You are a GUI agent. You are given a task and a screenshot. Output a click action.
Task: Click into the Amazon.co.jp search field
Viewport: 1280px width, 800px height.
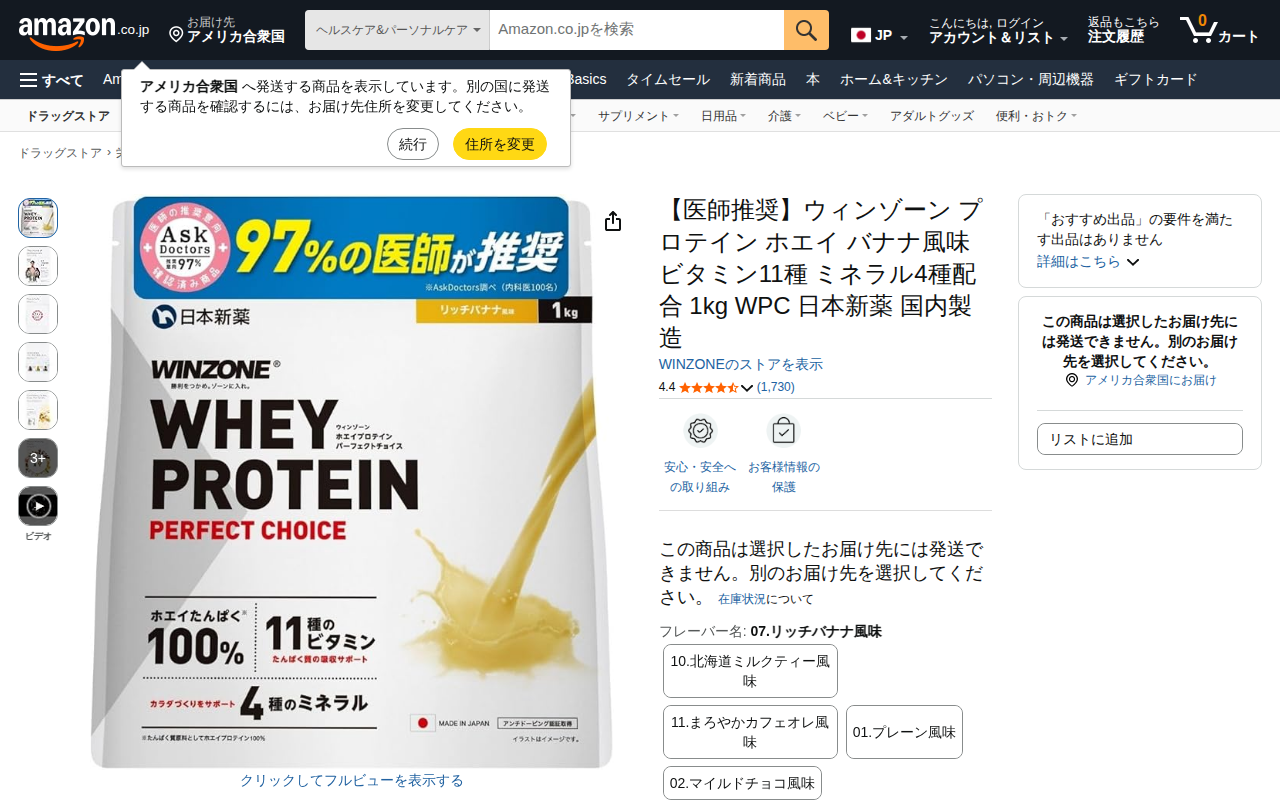(x=637, y=30)
